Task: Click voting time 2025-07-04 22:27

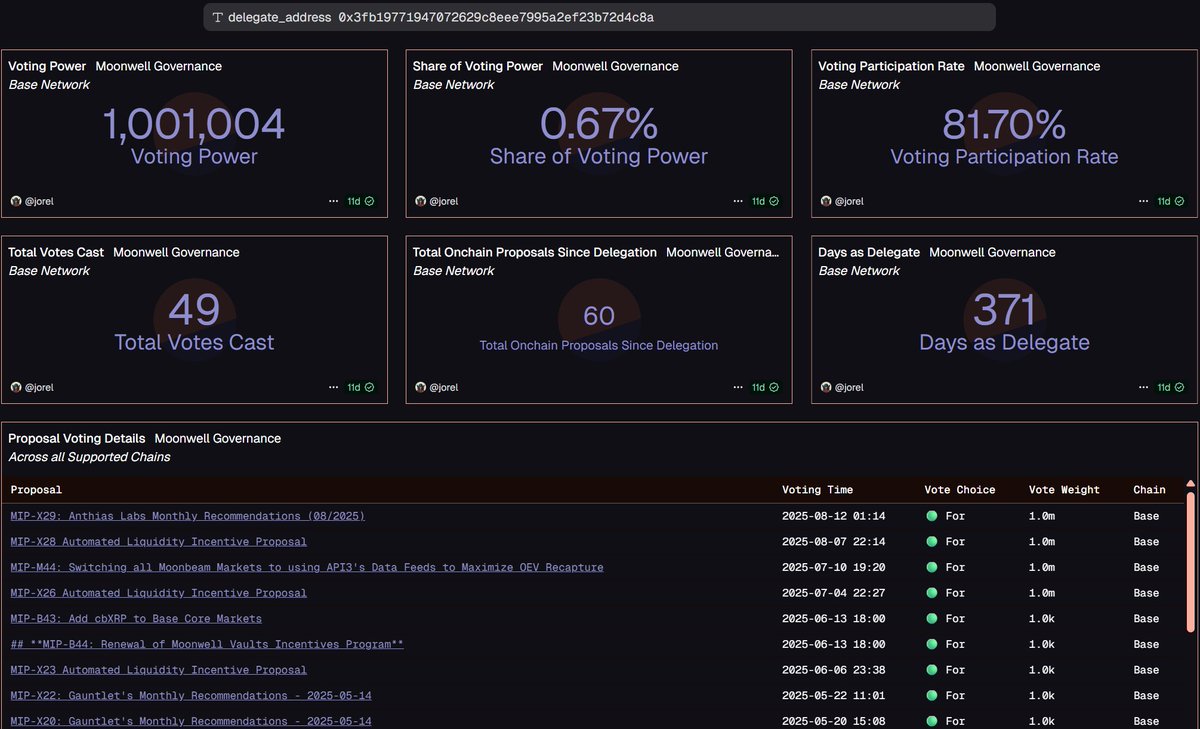Action: tap(833, 593)
